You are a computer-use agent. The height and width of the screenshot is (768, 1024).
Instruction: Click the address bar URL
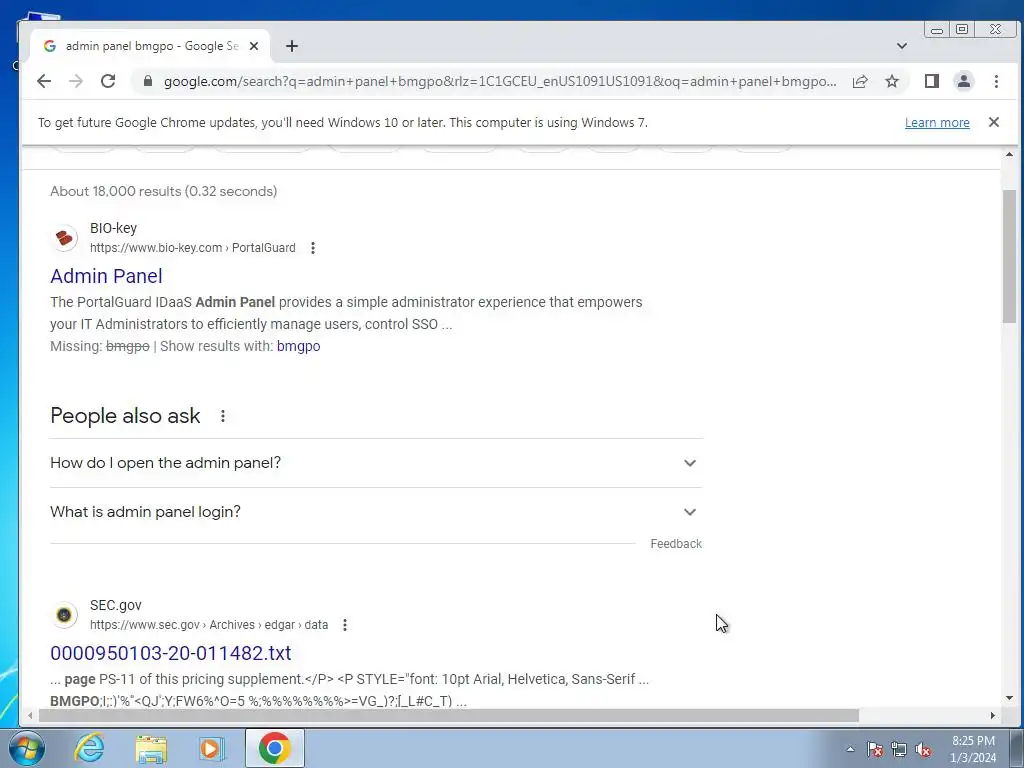[500, 82]
